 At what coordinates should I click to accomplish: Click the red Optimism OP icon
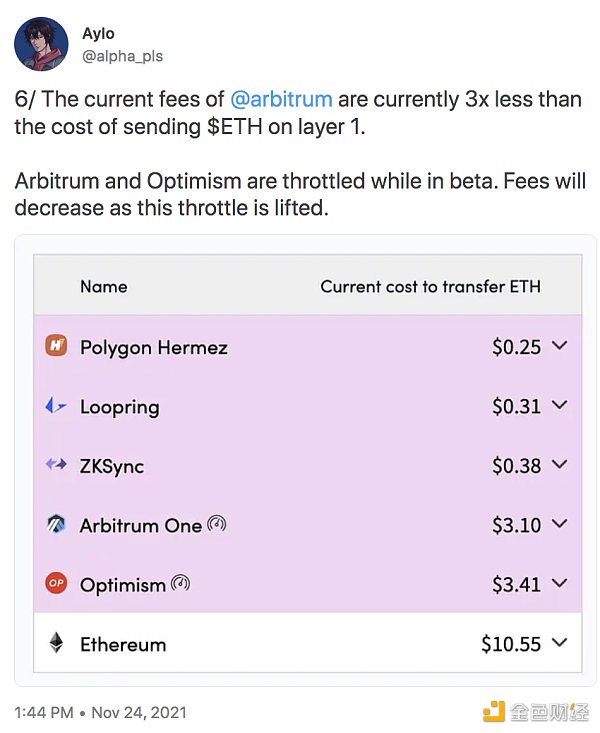point(56,584)
